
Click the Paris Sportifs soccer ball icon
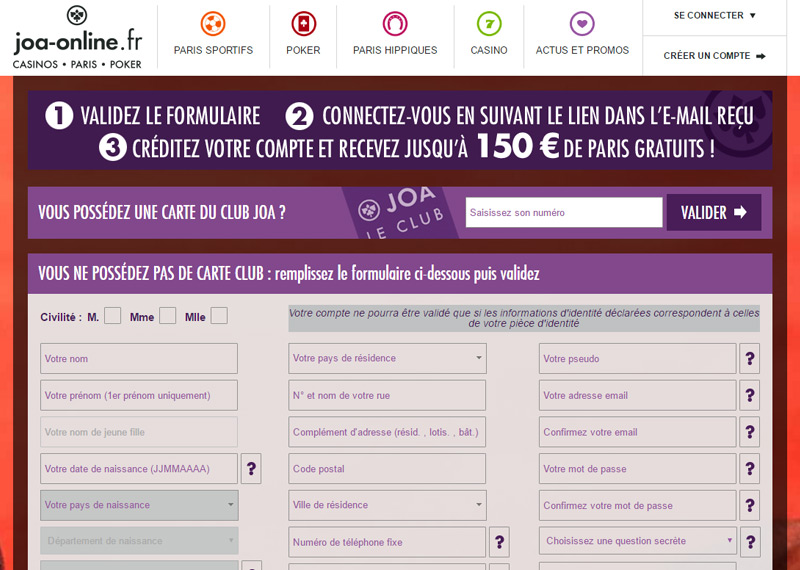coord(213,23)
